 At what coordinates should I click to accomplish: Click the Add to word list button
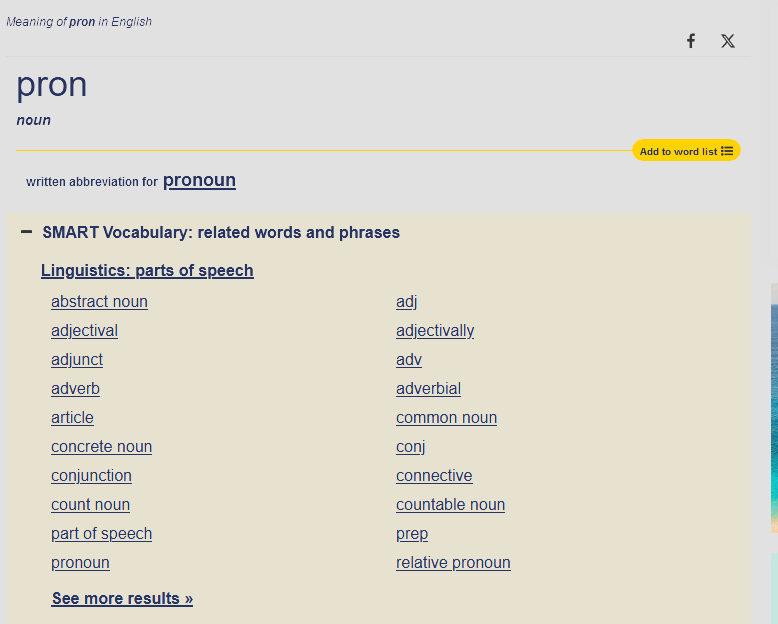(x=686, y=151)
